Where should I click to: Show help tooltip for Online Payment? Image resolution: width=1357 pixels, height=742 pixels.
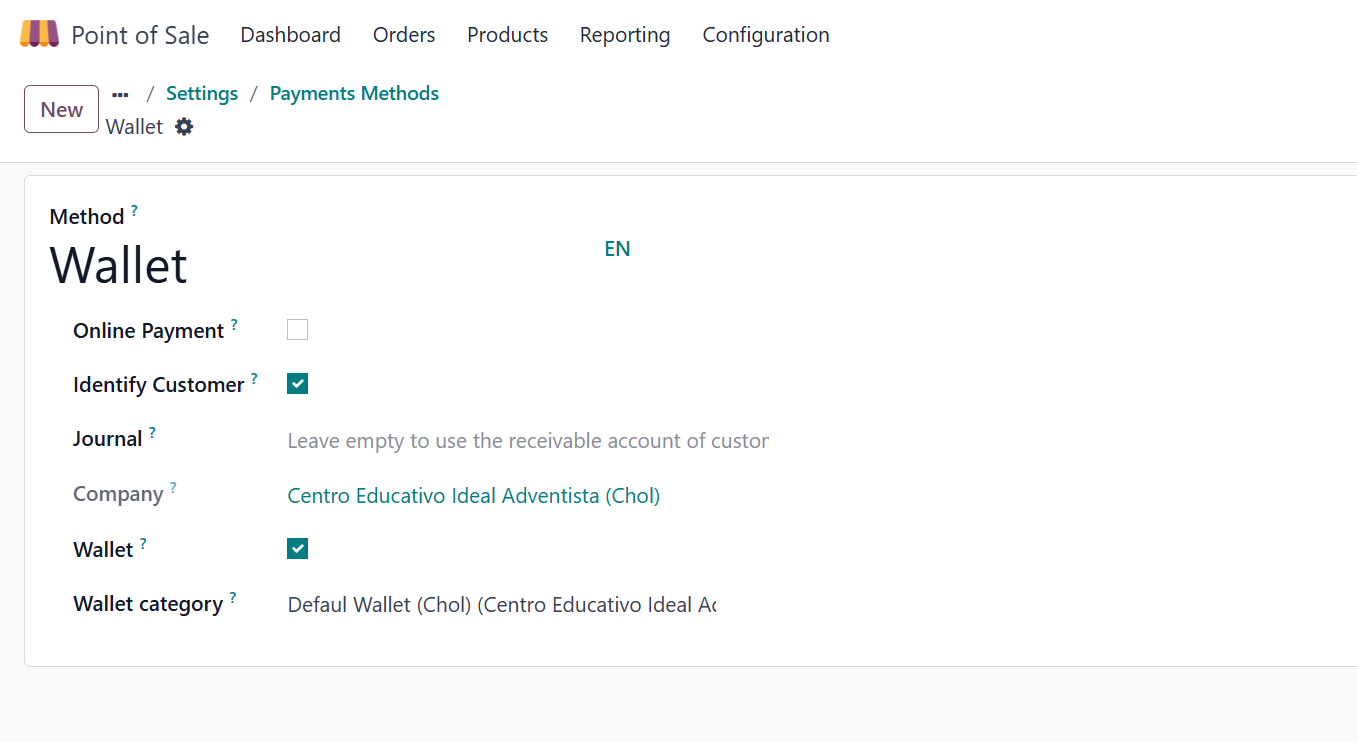(x=234, y=325)
